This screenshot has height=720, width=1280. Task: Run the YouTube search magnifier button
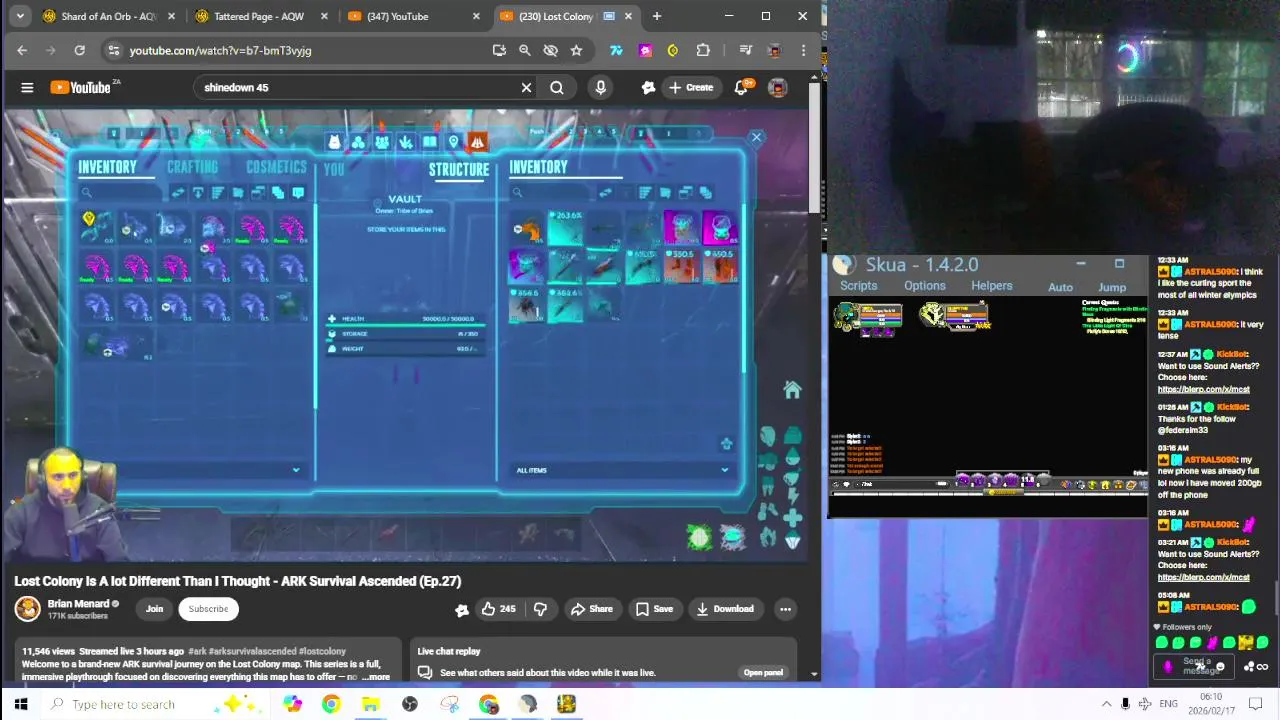[557, 88]
